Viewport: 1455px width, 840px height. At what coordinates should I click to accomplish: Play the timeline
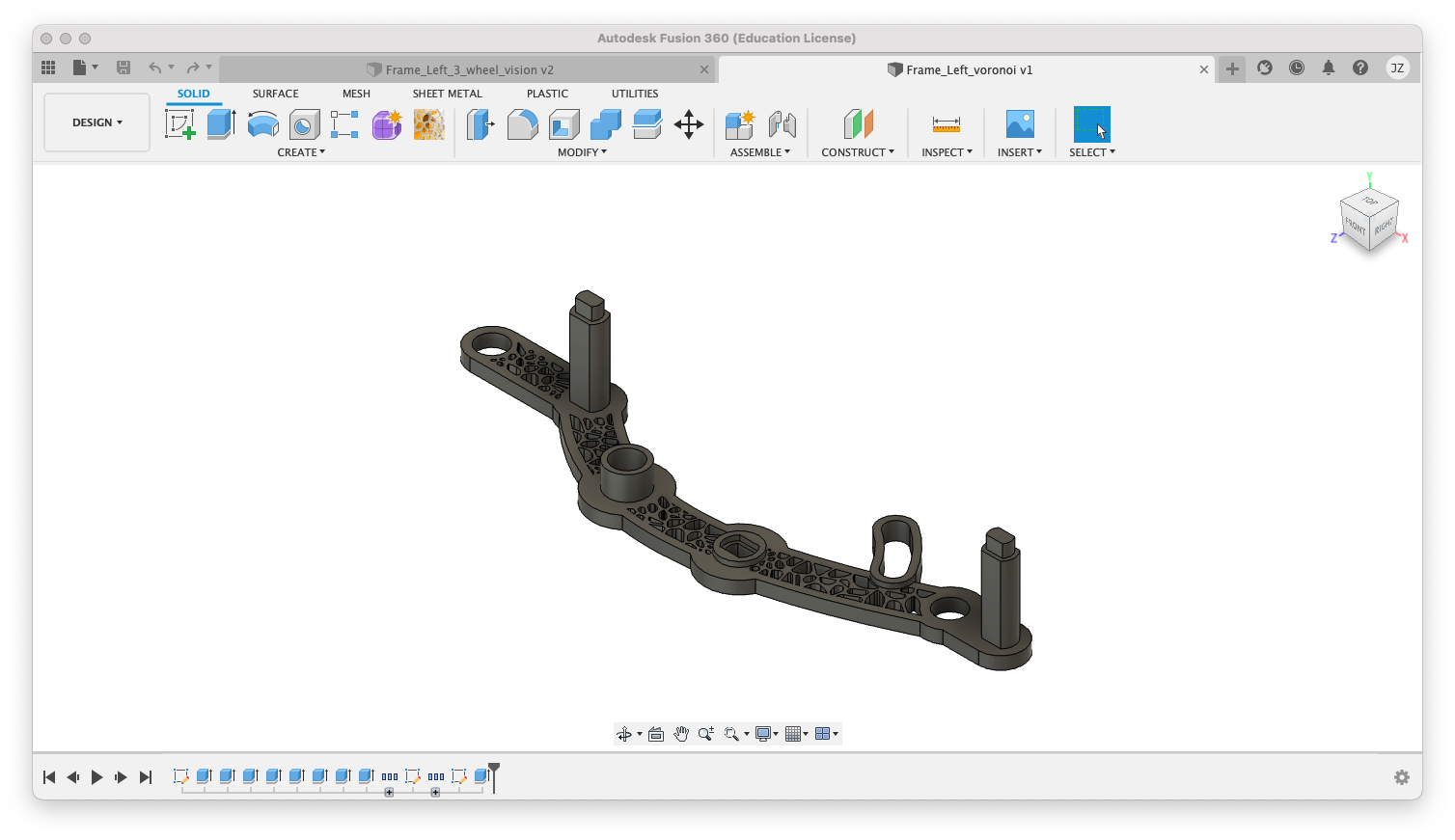click(x=96, y=777)
